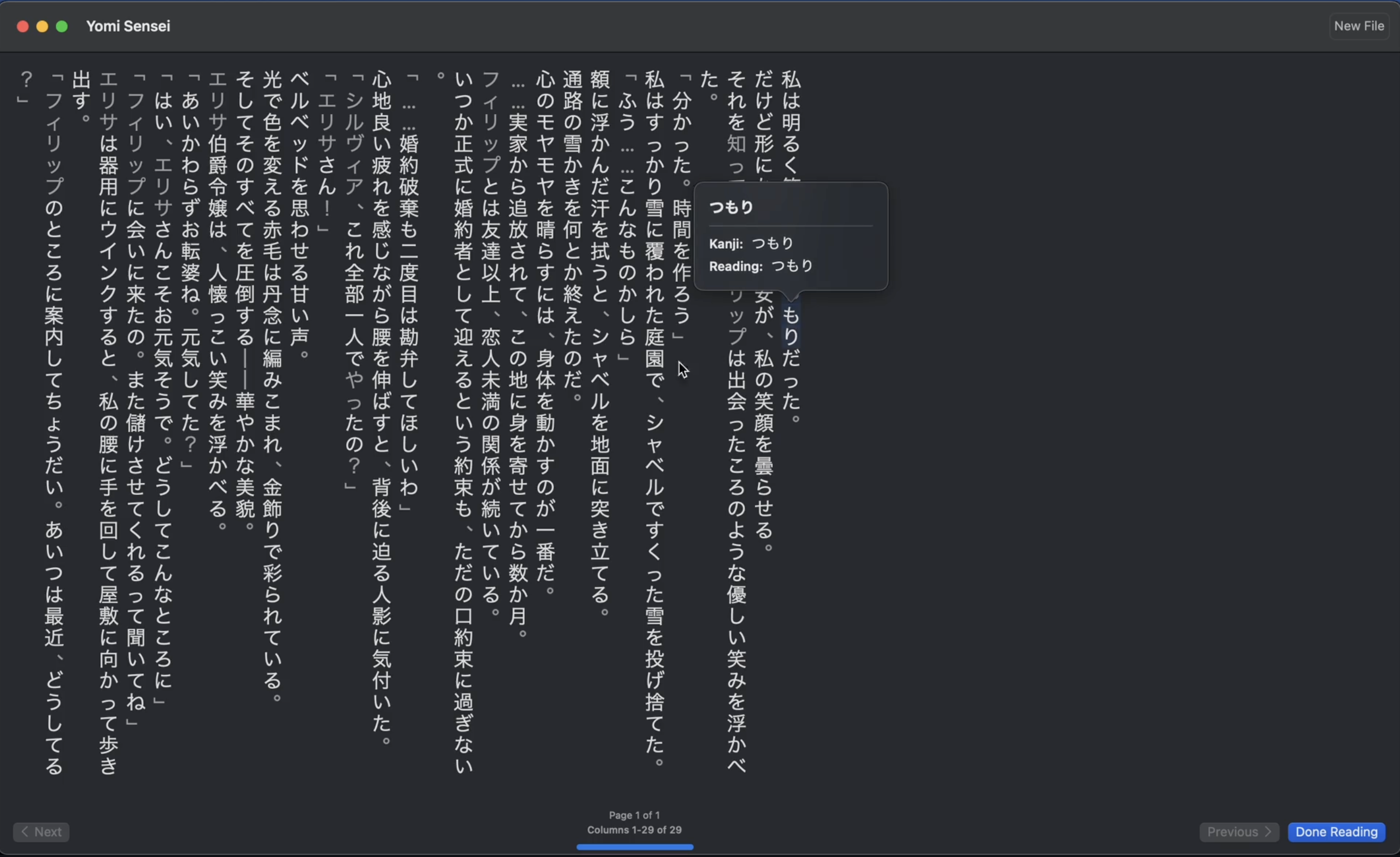Close the Yomi Sensei window

[x=23, y=26]
